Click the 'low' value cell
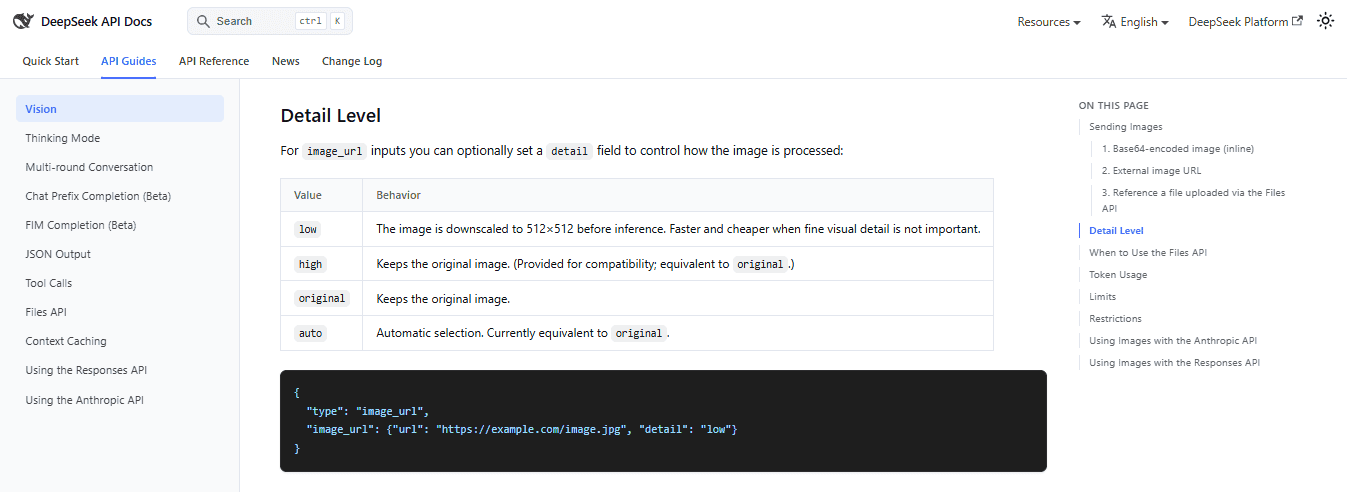The width and height of the screenshot is (1347, 492). pyautogui.click(x=321, y=229)
